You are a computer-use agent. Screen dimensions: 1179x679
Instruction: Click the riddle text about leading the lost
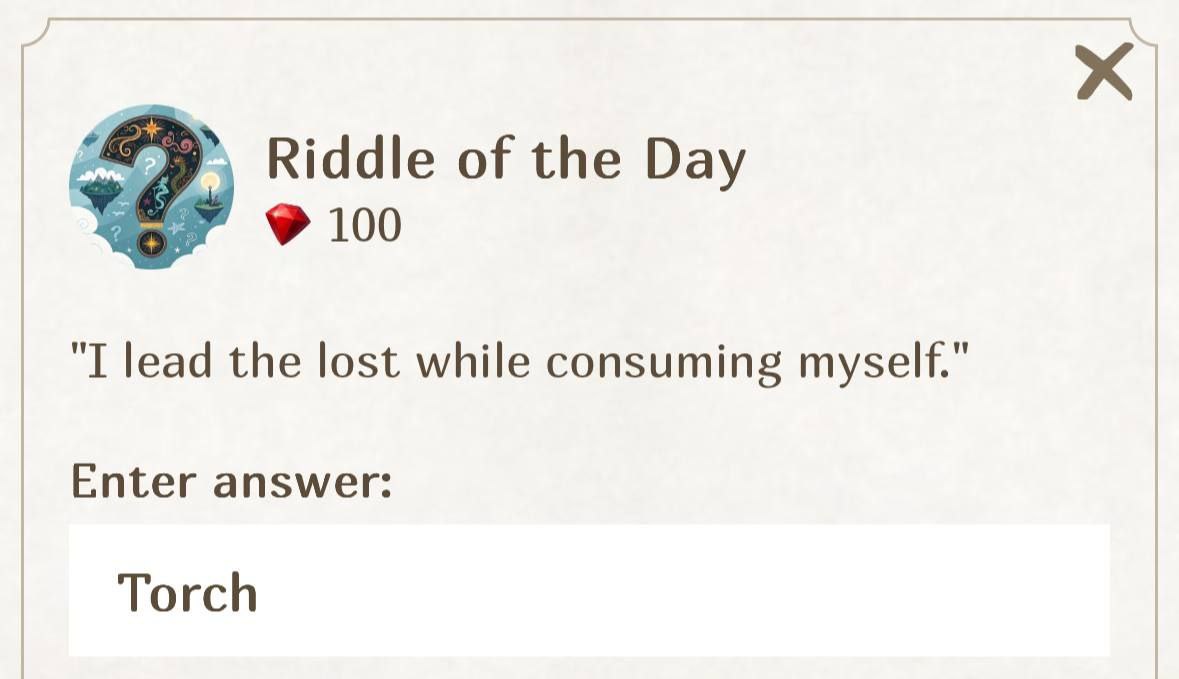pyautogui.click(x=520, y=361)
